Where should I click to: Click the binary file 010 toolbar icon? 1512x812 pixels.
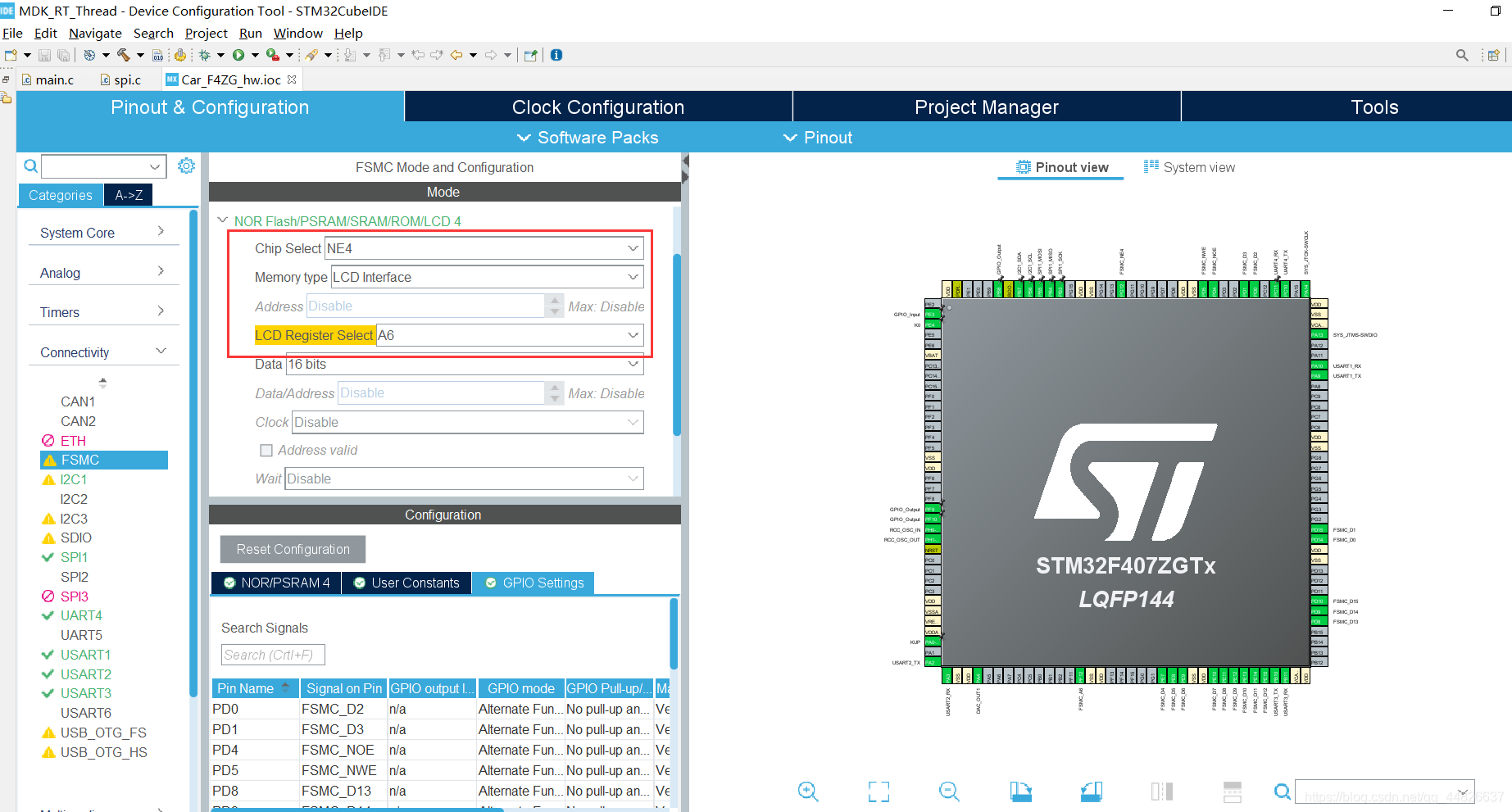(157, 55)
